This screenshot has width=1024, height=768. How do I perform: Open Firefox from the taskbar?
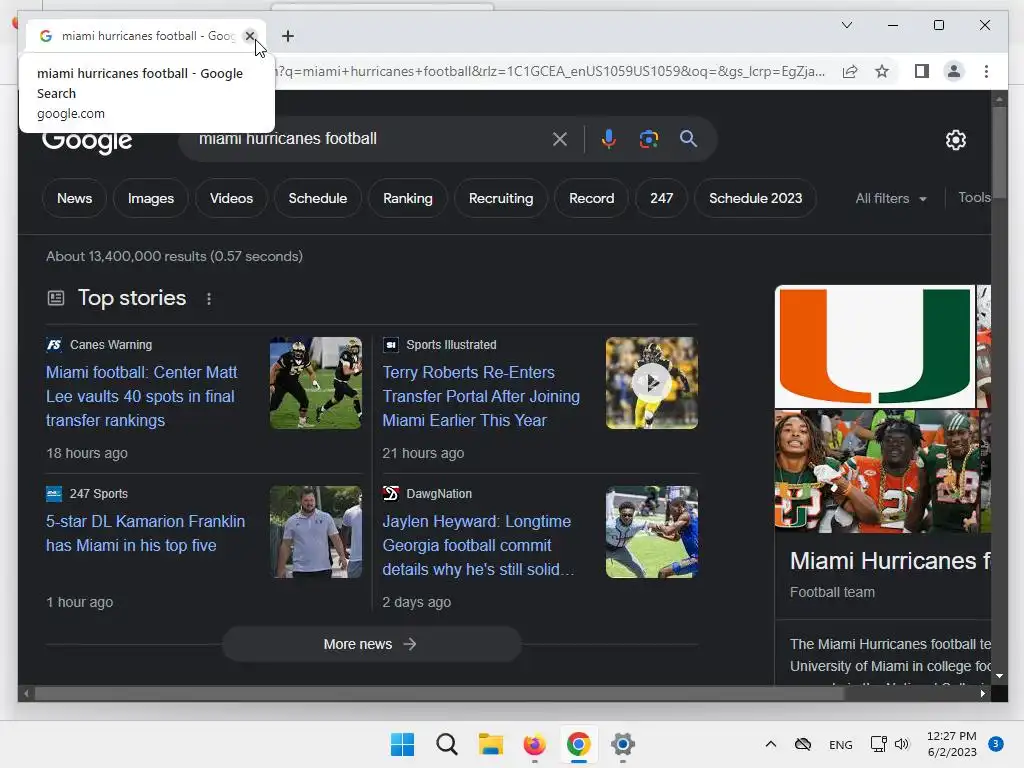[x=534, y=744]
